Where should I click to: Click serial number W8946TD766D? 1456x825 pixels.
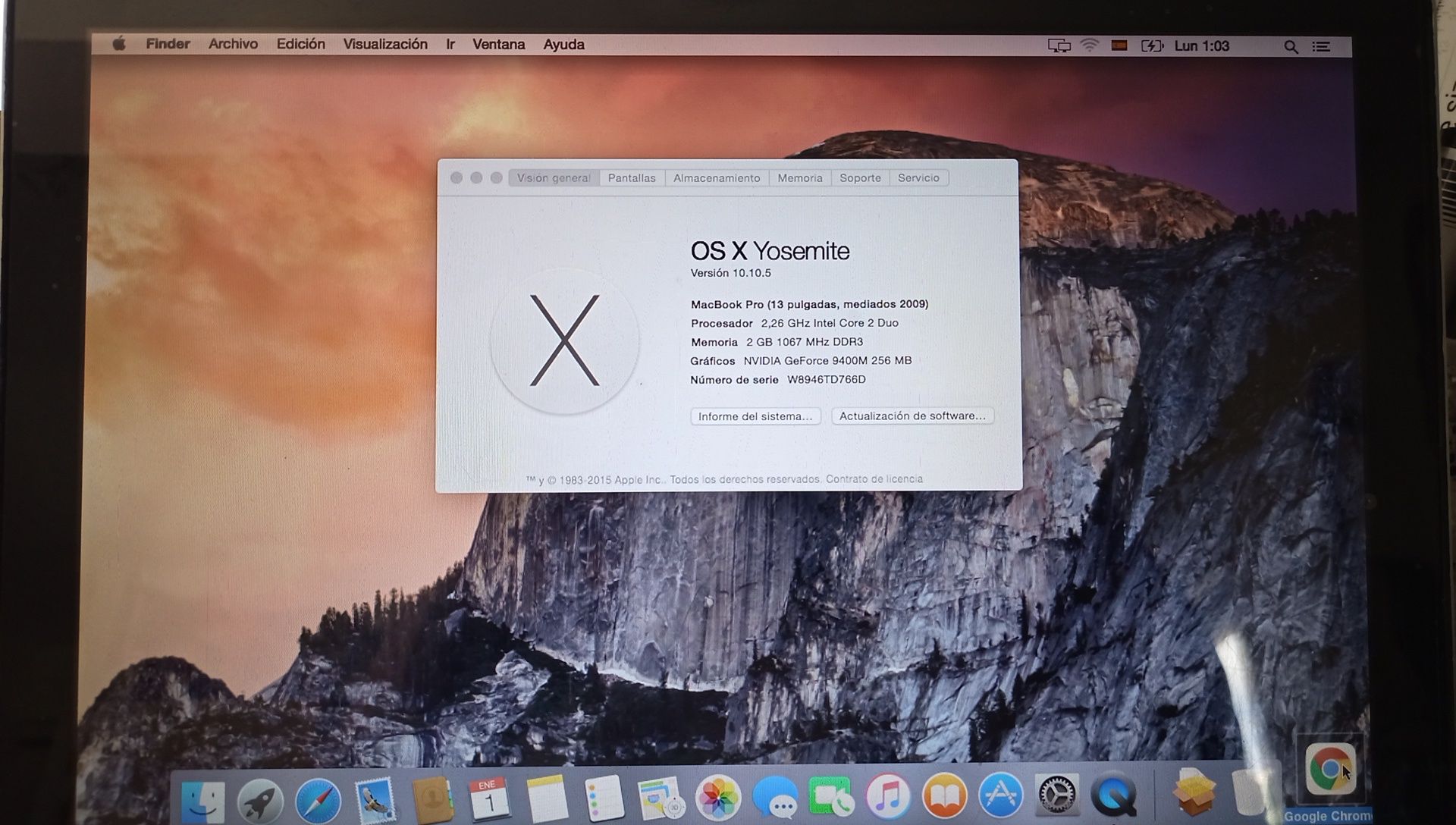[x=826, y=379]
